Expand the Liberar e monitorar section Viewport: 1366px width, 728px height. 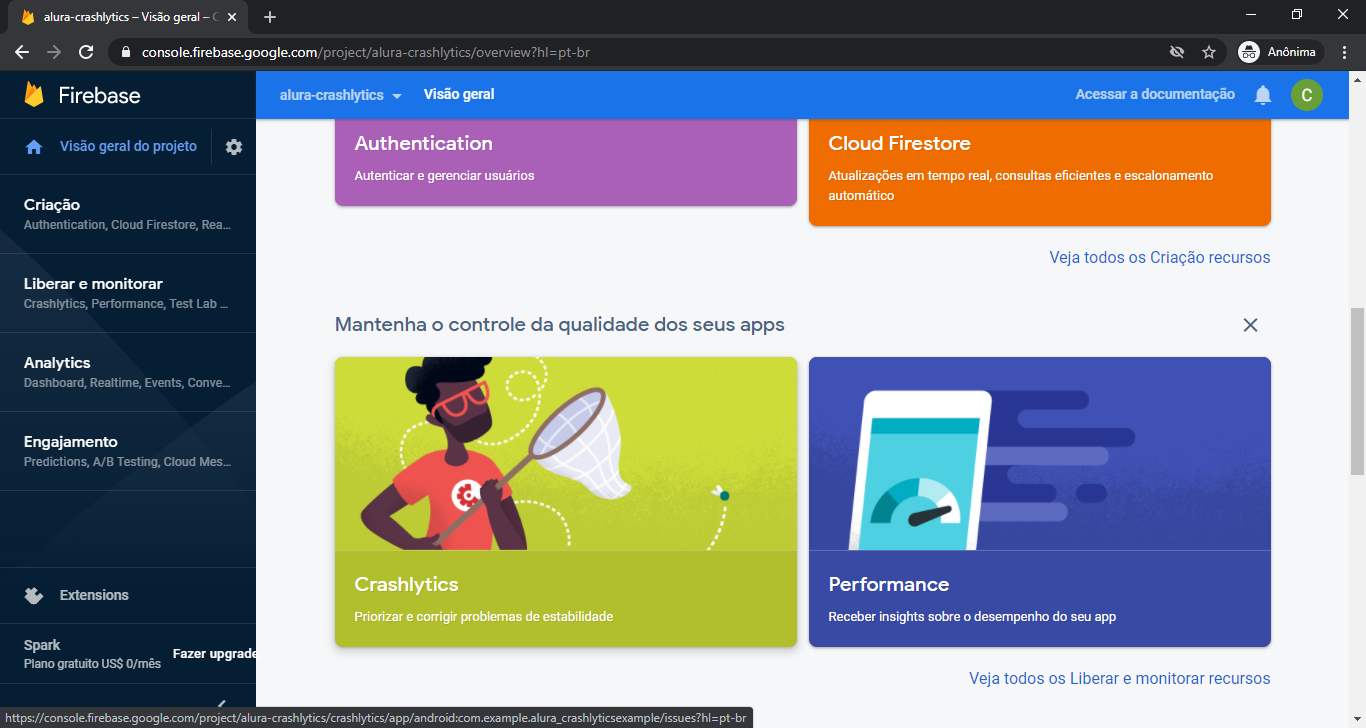click(127, 293)
